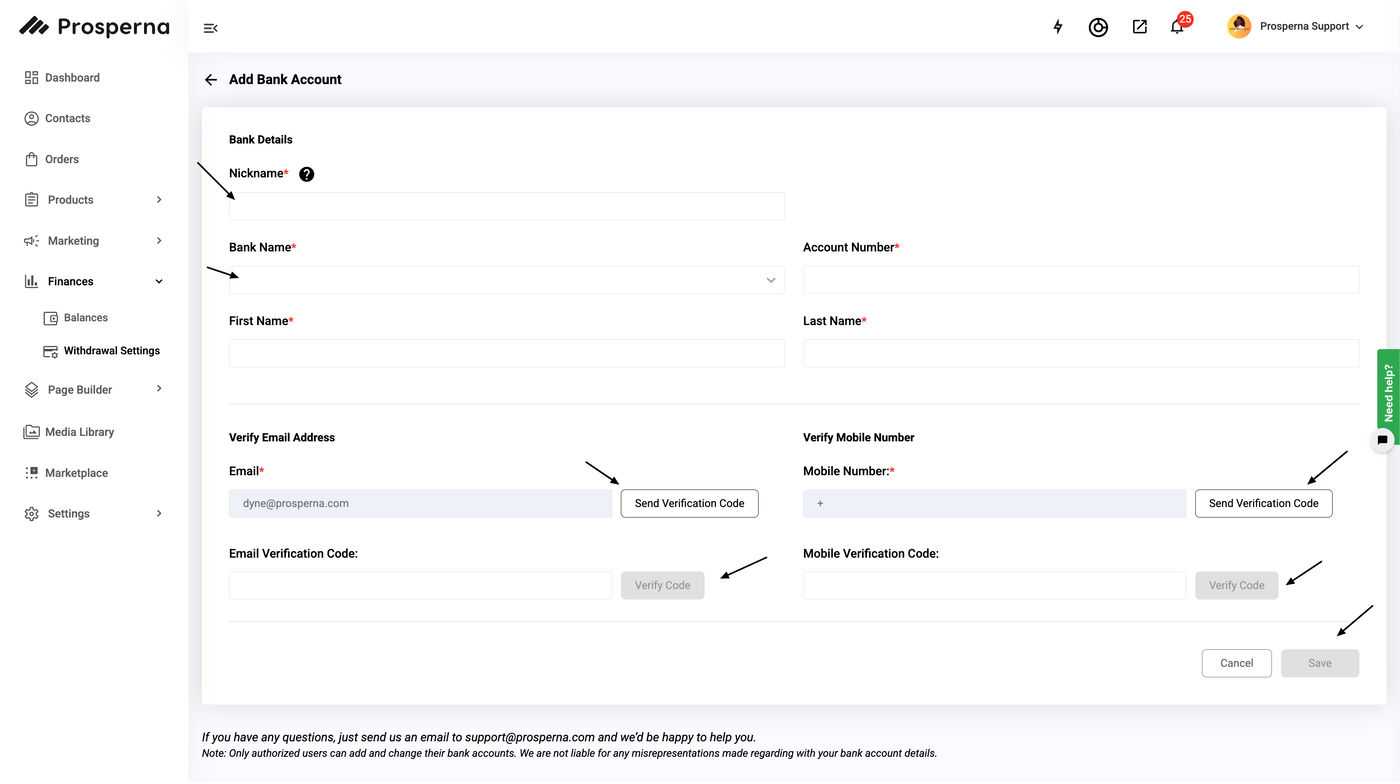
Task: Go to Balances in the sidebar
Action: tap(85, 318)
